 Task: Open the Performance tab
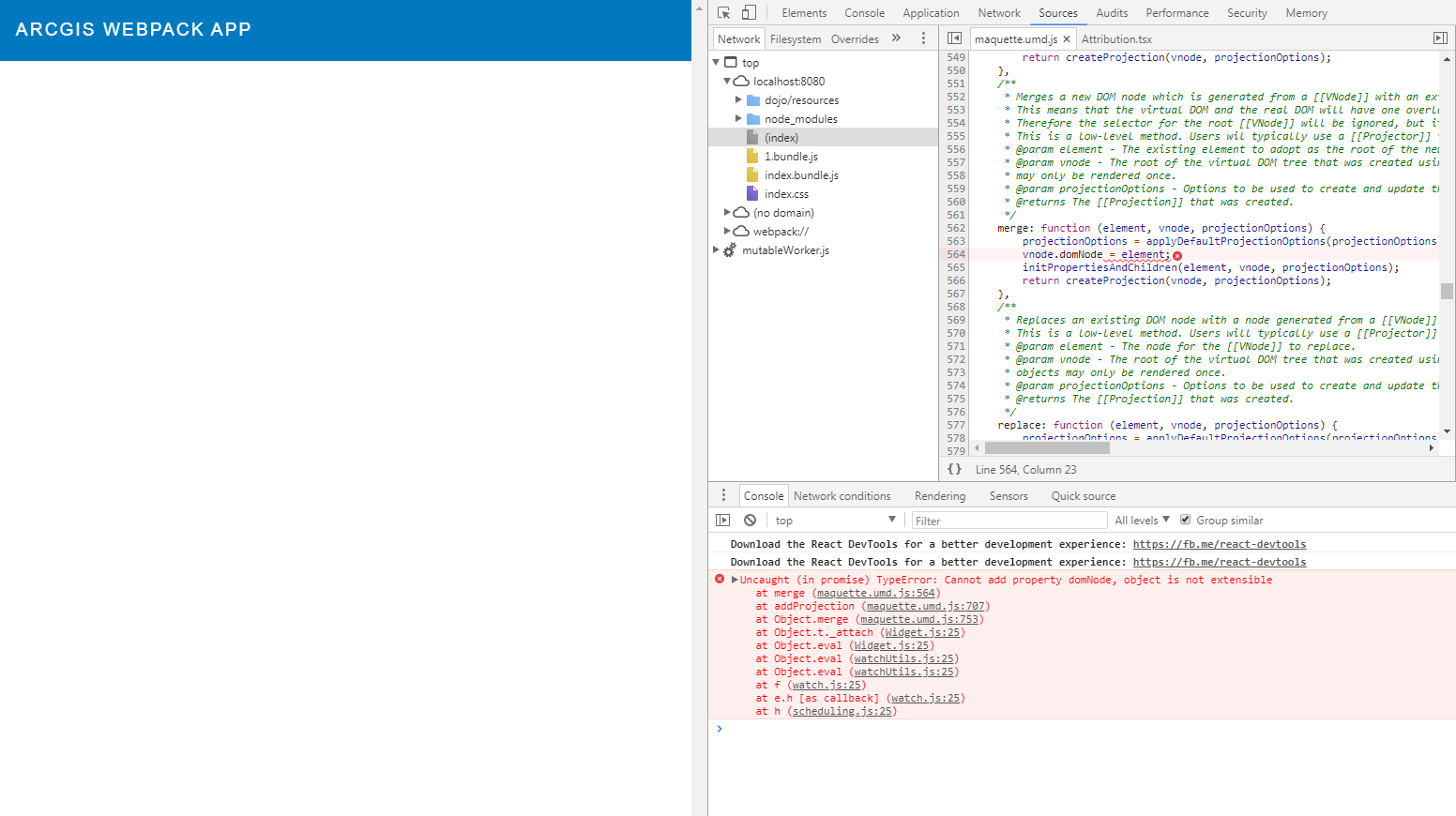tap(1177, 13)
